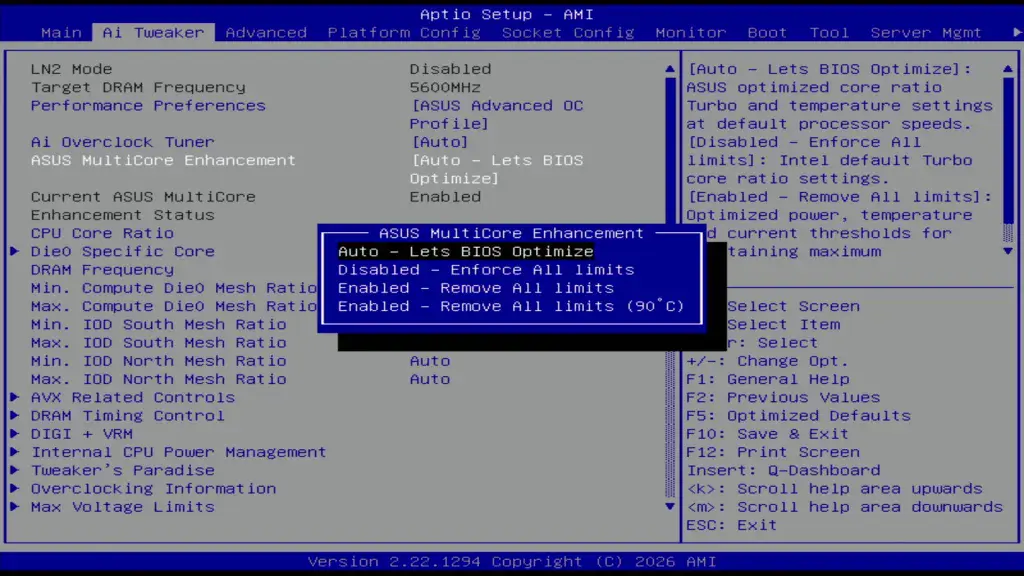Expand DRAM Timing Control submenu
1024x576 pixels.
tap(127, 415)
